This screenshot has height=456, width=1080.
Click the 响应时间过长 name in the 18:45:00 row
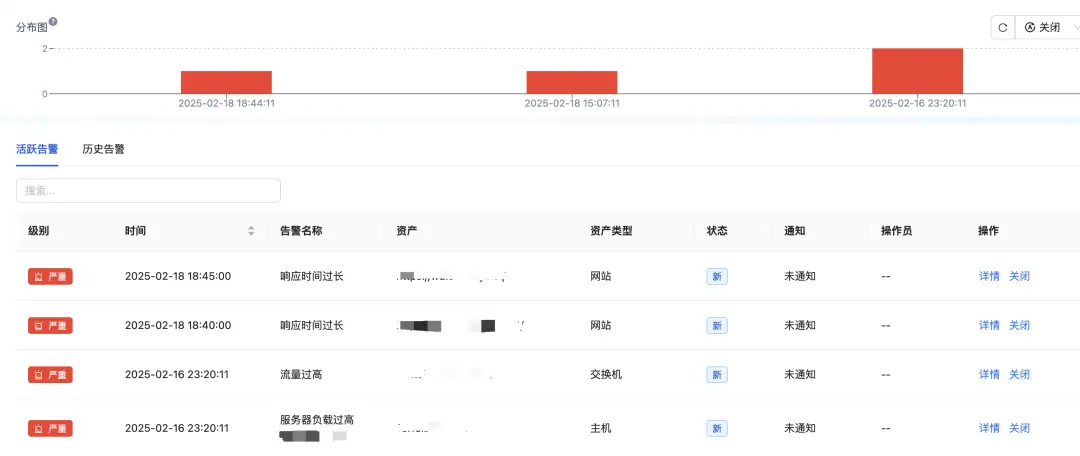coord(311,276)
